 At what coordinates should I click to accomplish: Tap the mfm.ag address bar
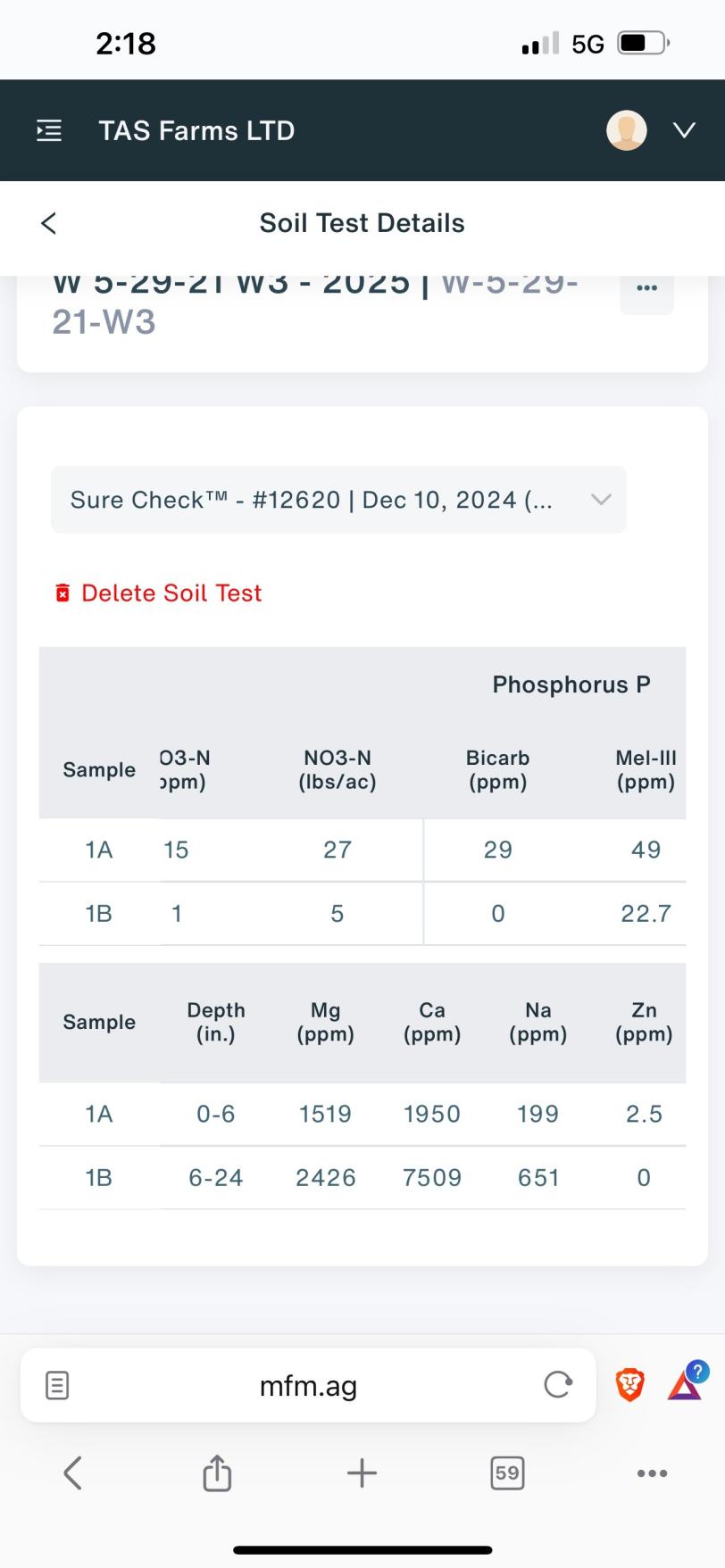tap(308, 1386)
